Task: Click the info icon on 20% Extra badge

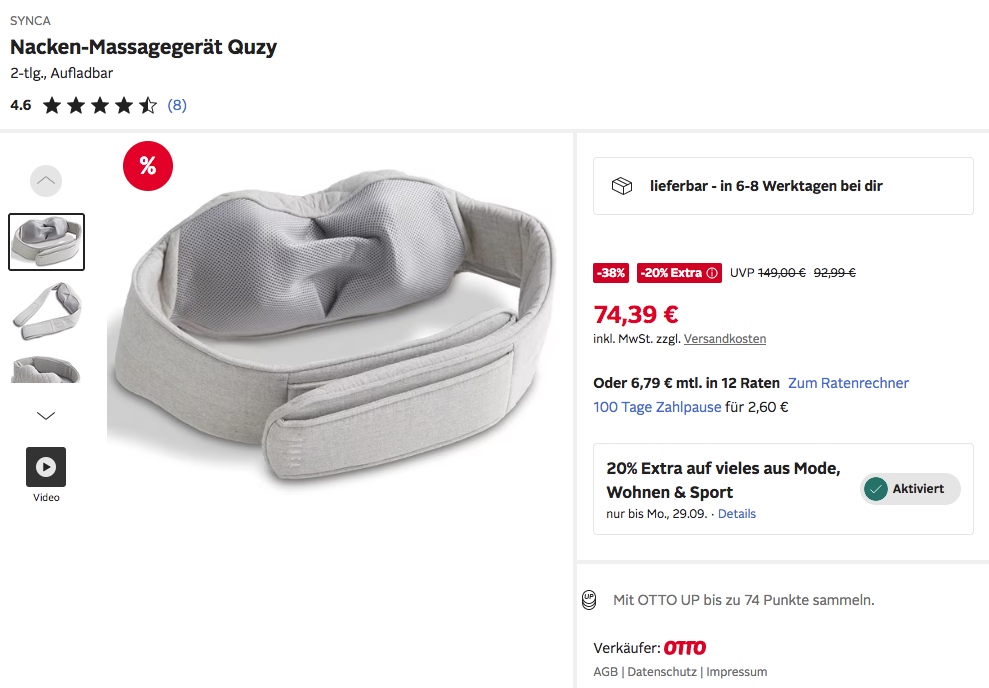Action: tap(712, 273)
